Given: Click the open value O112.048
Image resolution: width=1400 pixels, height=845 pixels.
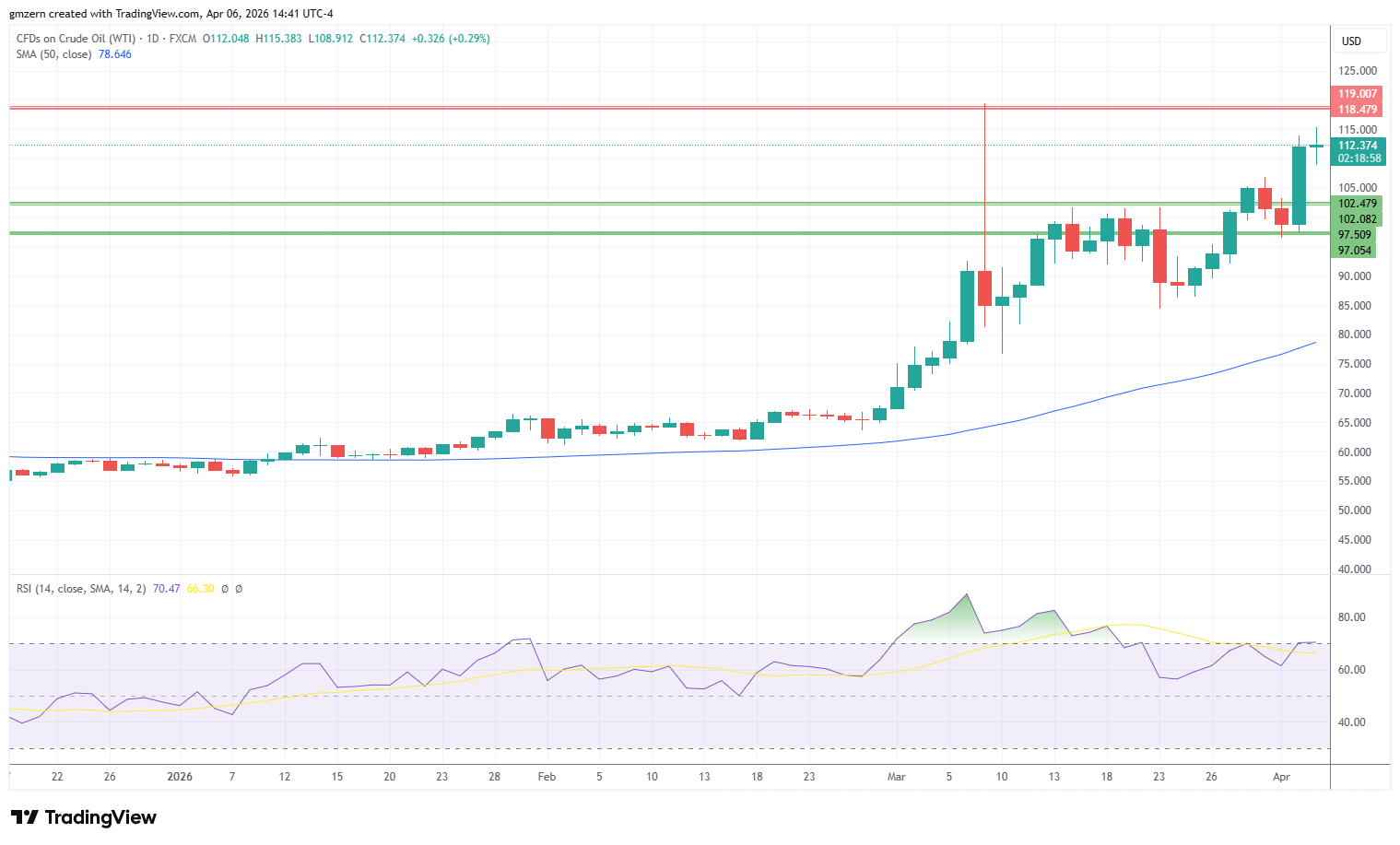Looking at the screenshot, I should (226, 39).
